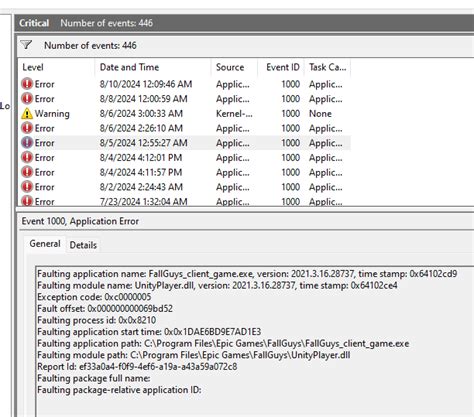Click the Faulting module name line
Image resolution: width=474 pixels, height=417 pixels.
(217, 285)
